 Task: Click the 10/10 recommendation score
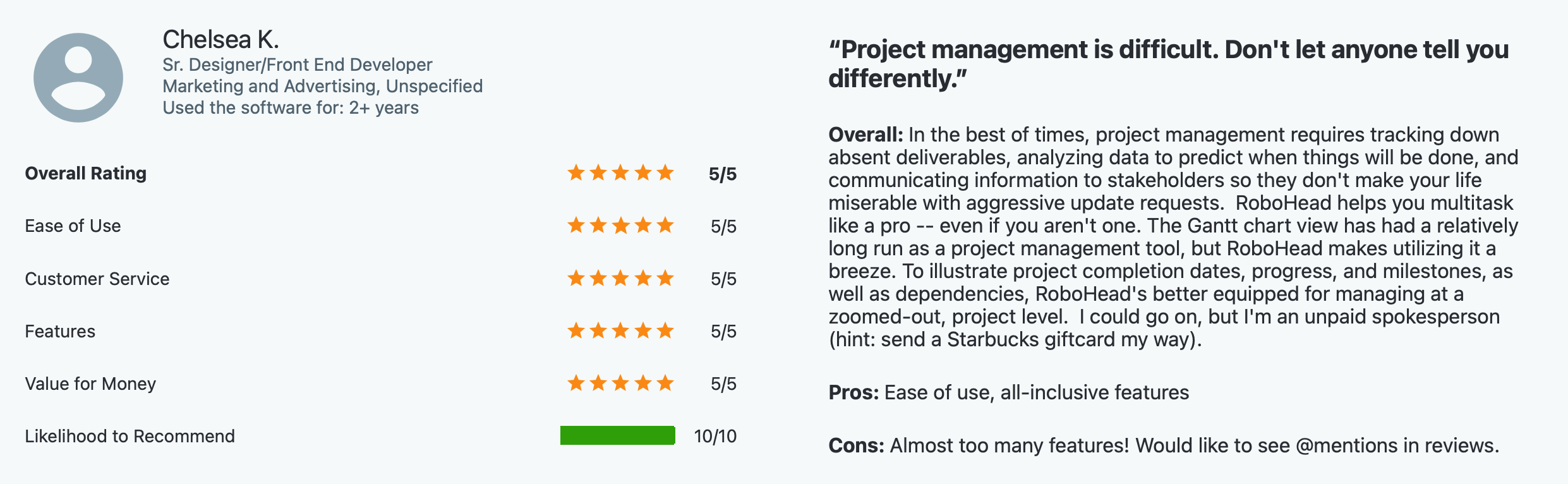(x=715, y=436)
